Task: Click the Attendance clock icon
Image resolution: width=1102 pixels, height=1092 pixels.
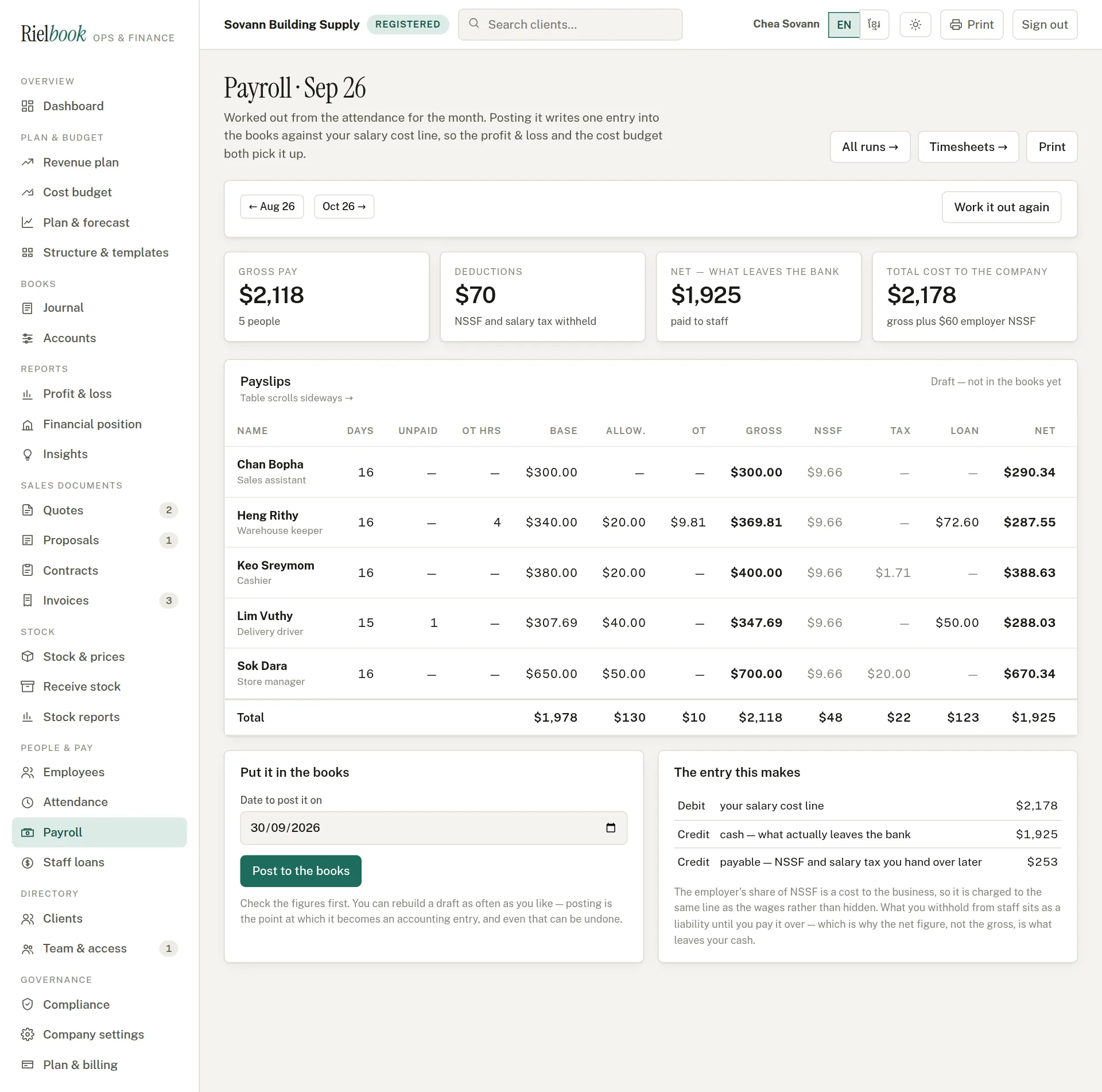Action: 28,802
